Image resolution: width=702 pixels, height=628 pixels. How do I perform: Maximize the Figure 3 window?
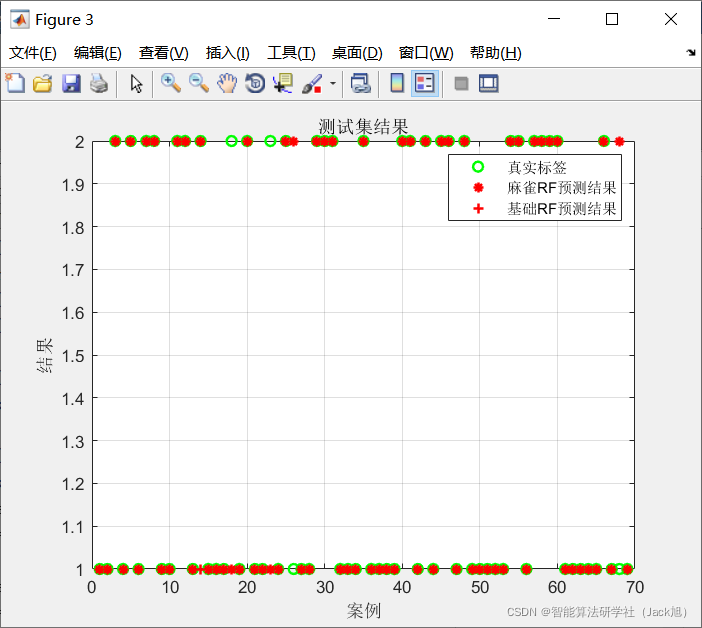(x=612, y=19)
